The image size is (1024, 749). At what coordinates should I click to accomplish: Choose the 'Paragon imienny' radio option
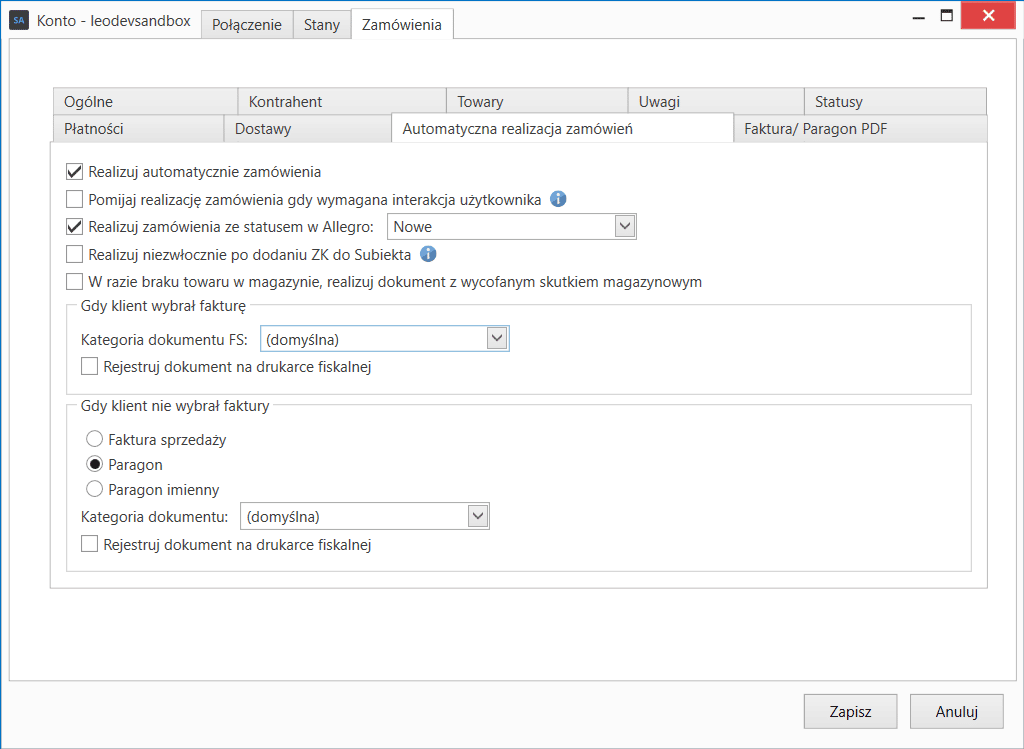tap(95, 489)
